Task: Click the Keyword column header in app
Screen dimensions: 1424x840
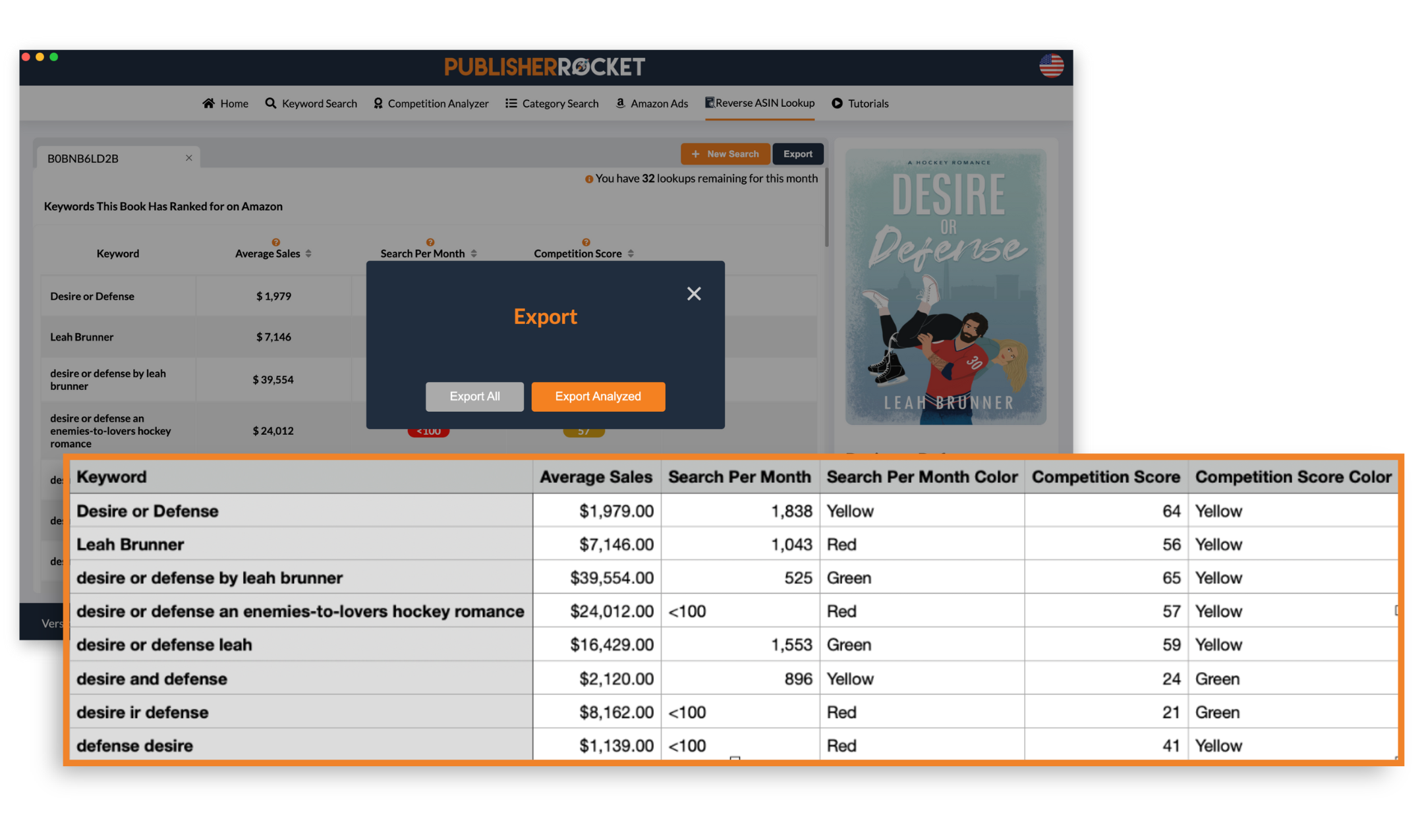Action: (x=118, y=254)
